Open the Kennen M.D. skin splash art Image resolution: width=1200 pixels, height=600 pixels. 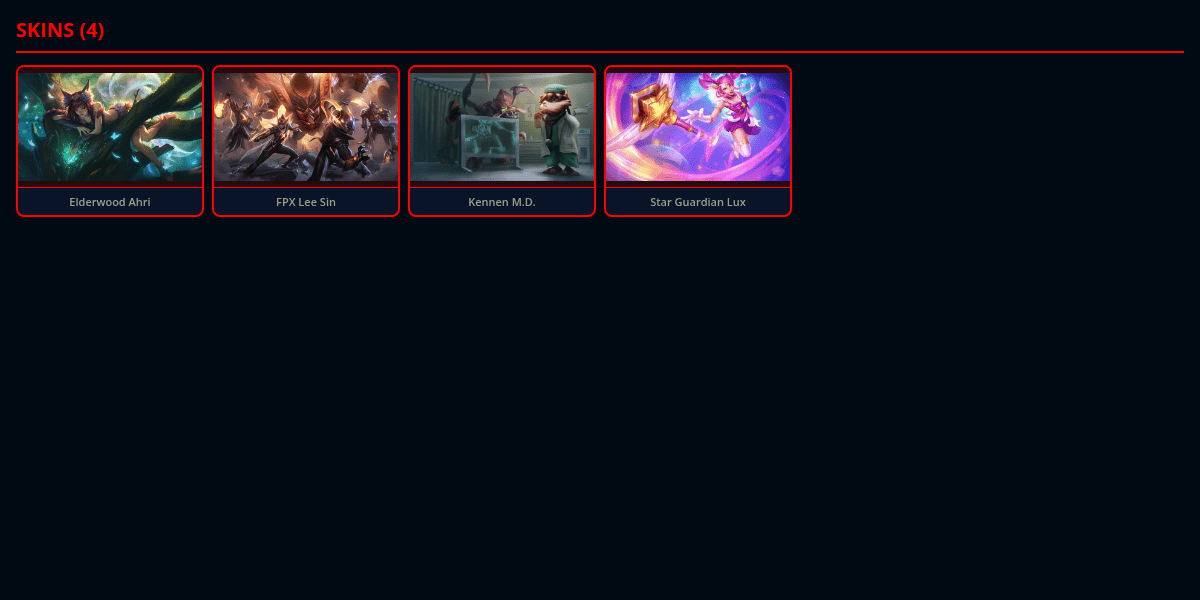pos(502,127)
